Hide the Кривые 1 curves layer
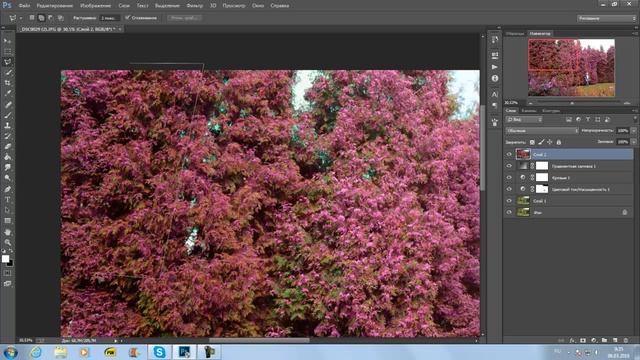 [x=509, y=177]
